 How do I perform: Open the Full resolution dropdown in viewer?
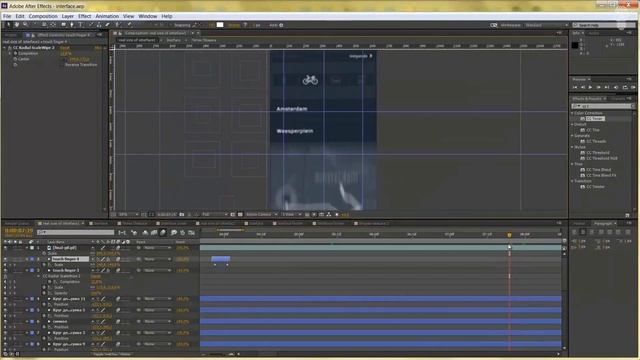(214, 214)
